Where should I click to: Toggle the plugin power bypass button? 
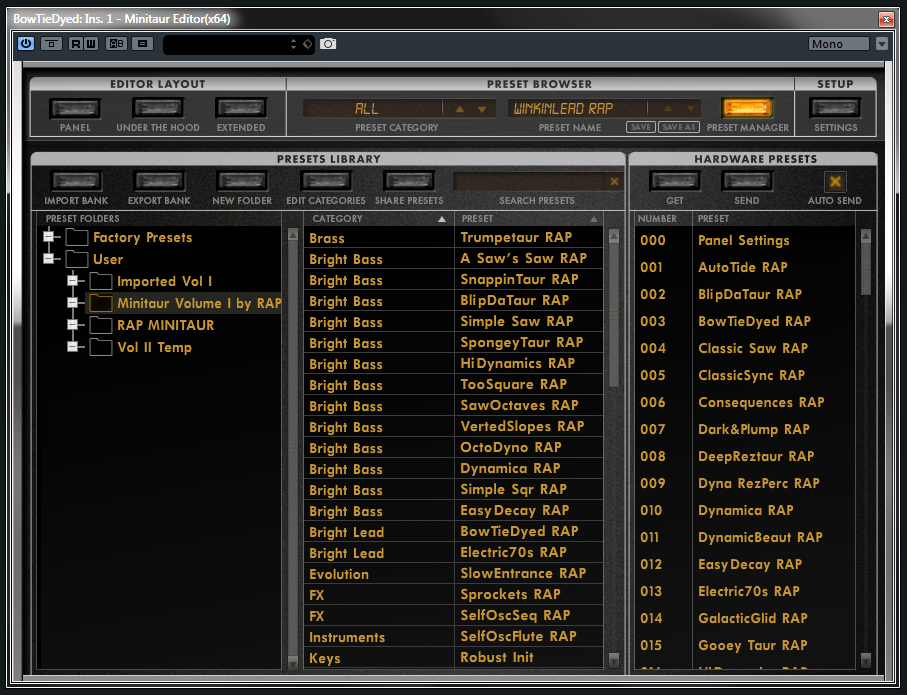tap(26, 43)
